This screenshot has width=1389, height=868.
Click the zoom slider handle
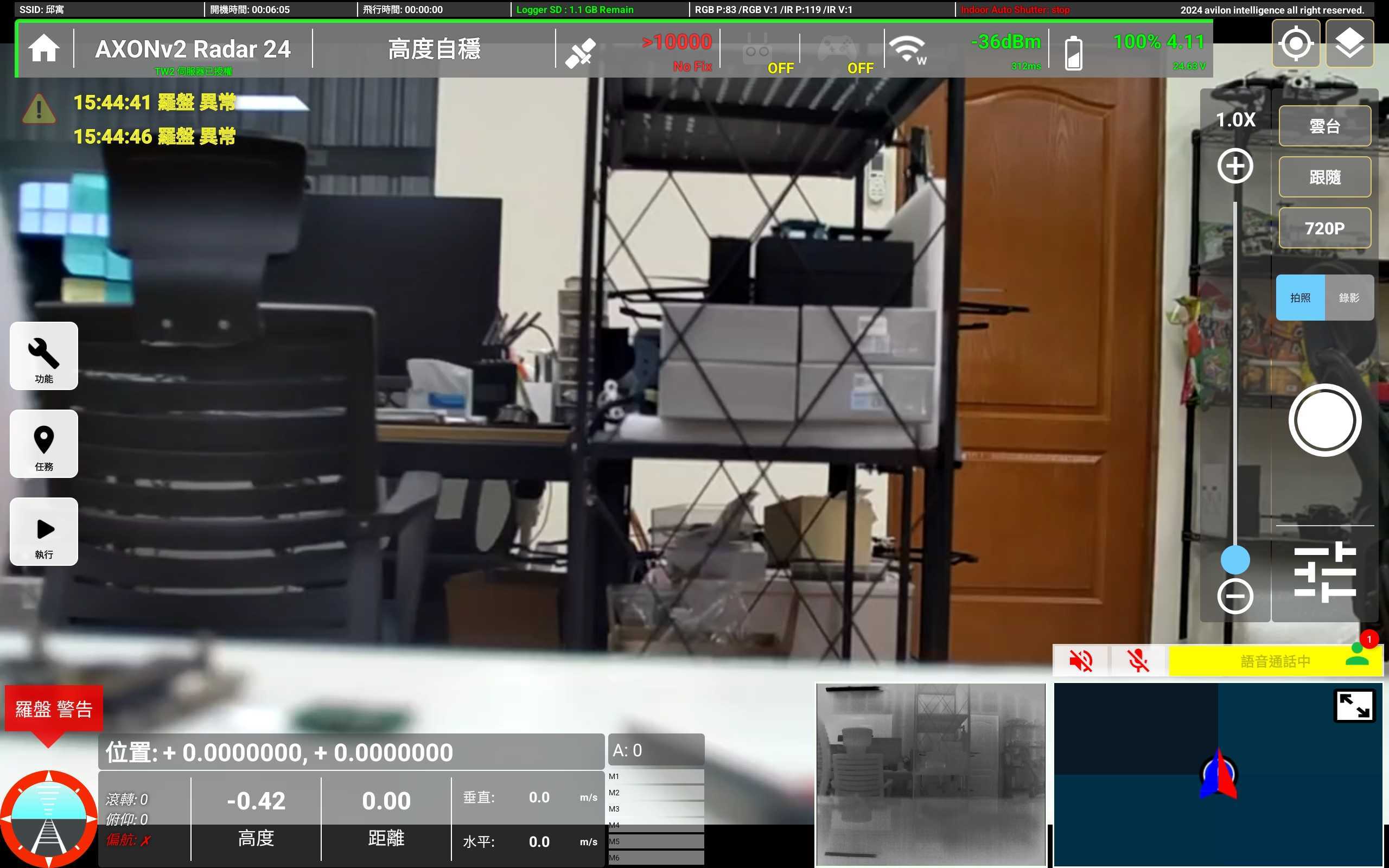pyautogui.click(x=1234, y=560)
